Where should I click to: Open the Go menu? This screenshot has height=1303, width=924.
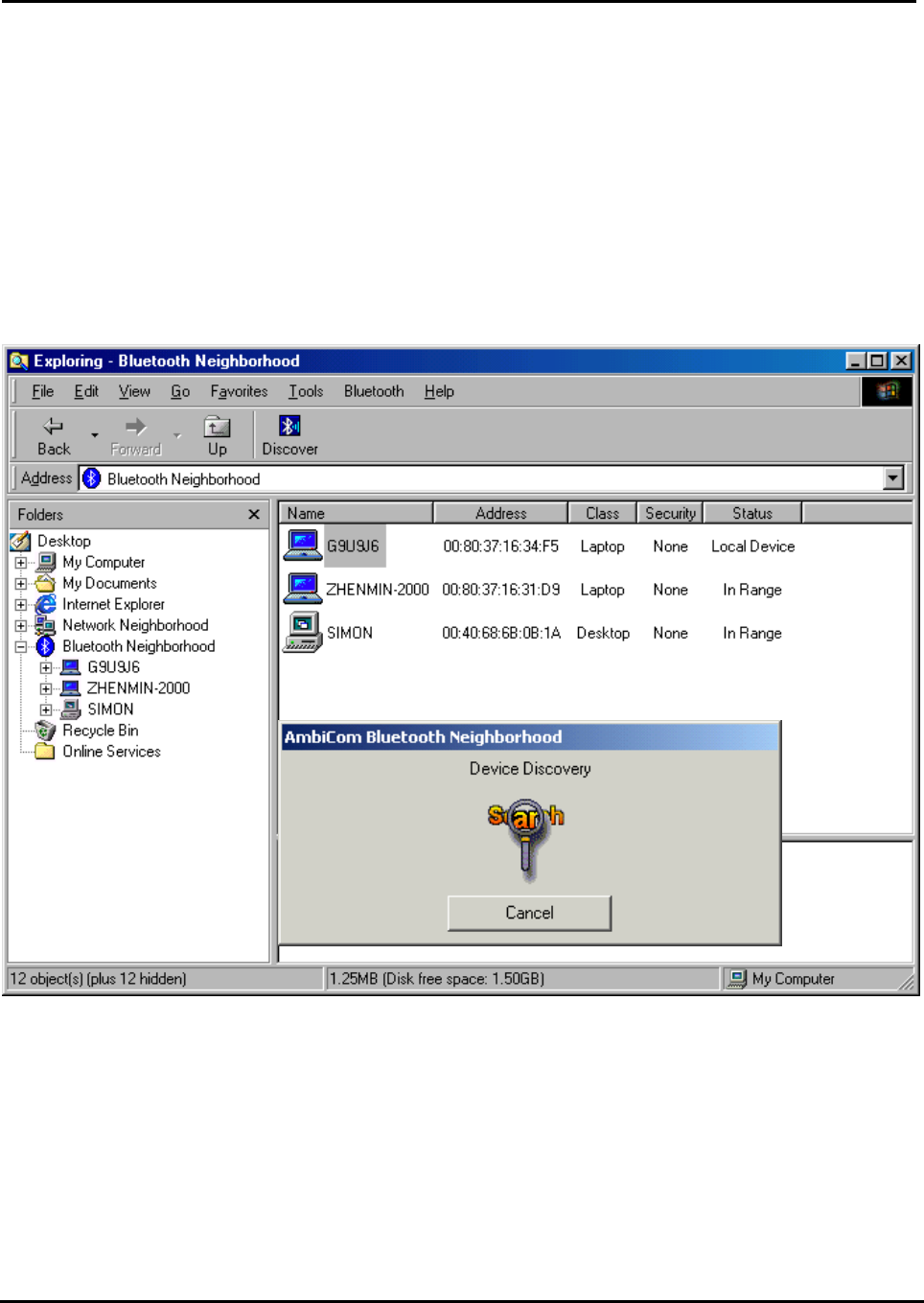coord(180,391)
